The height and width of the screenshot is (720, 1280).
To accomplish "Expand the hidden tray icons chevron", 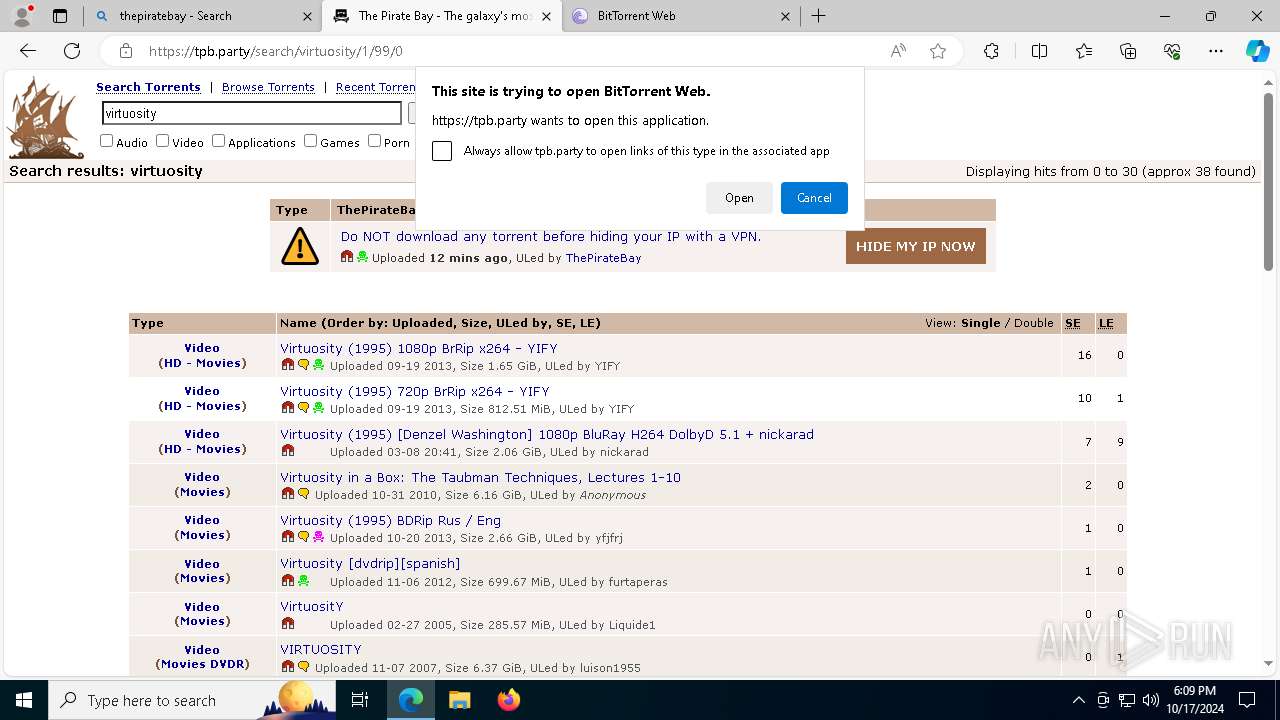I will point(1078,700).
